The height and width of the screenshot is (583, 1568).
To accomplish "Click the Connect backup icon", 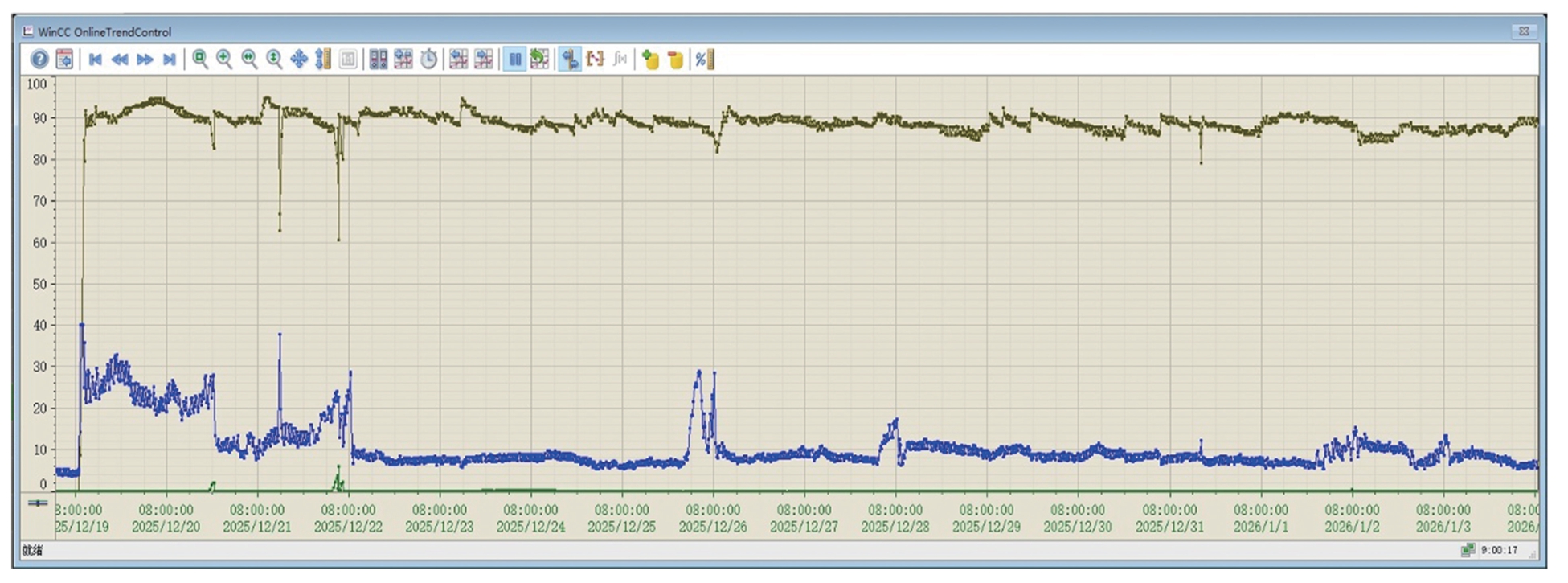I will 650,59.
